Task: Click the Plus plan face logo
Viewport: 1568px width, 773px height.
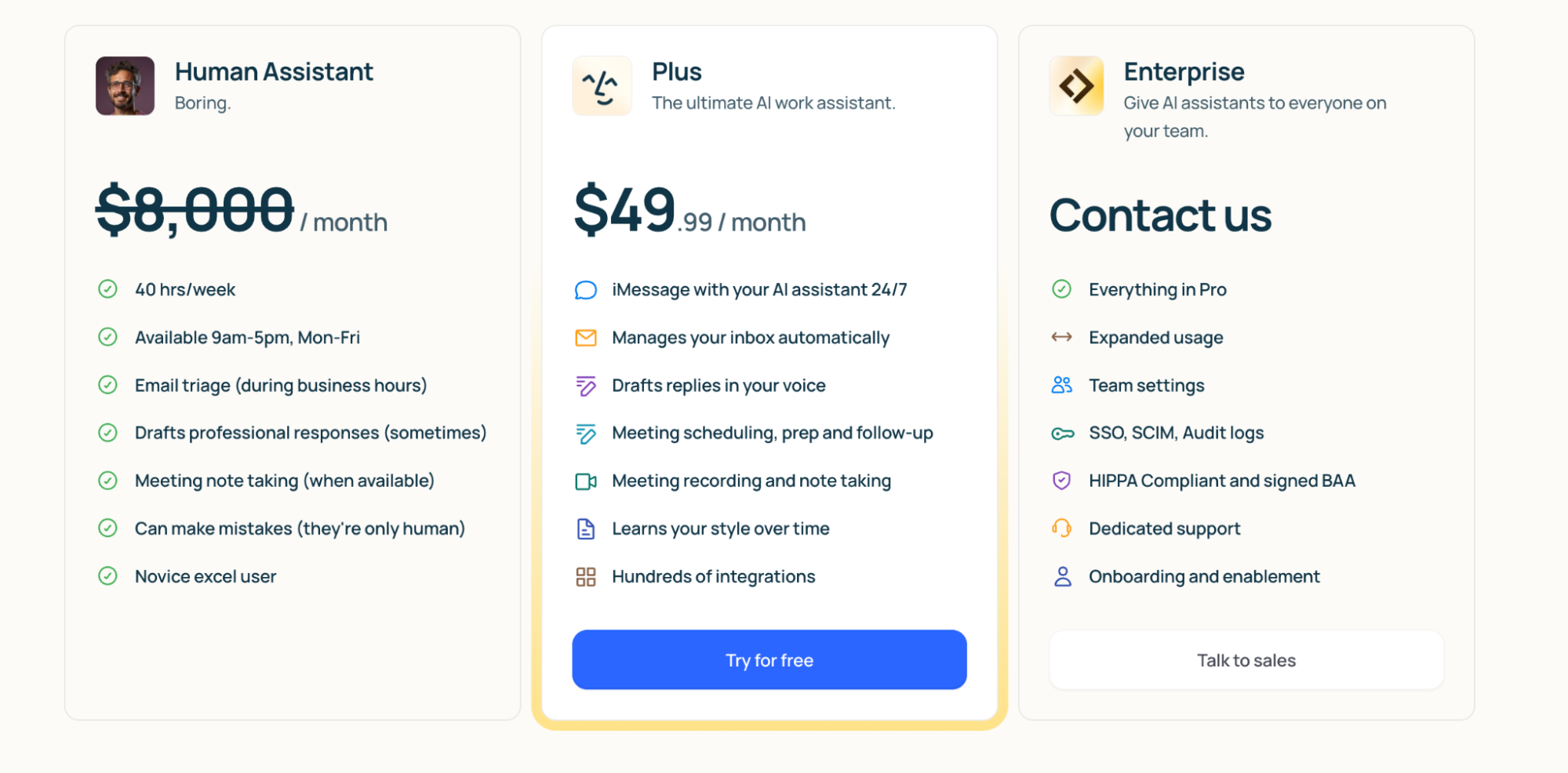Action: click(602, 85)
